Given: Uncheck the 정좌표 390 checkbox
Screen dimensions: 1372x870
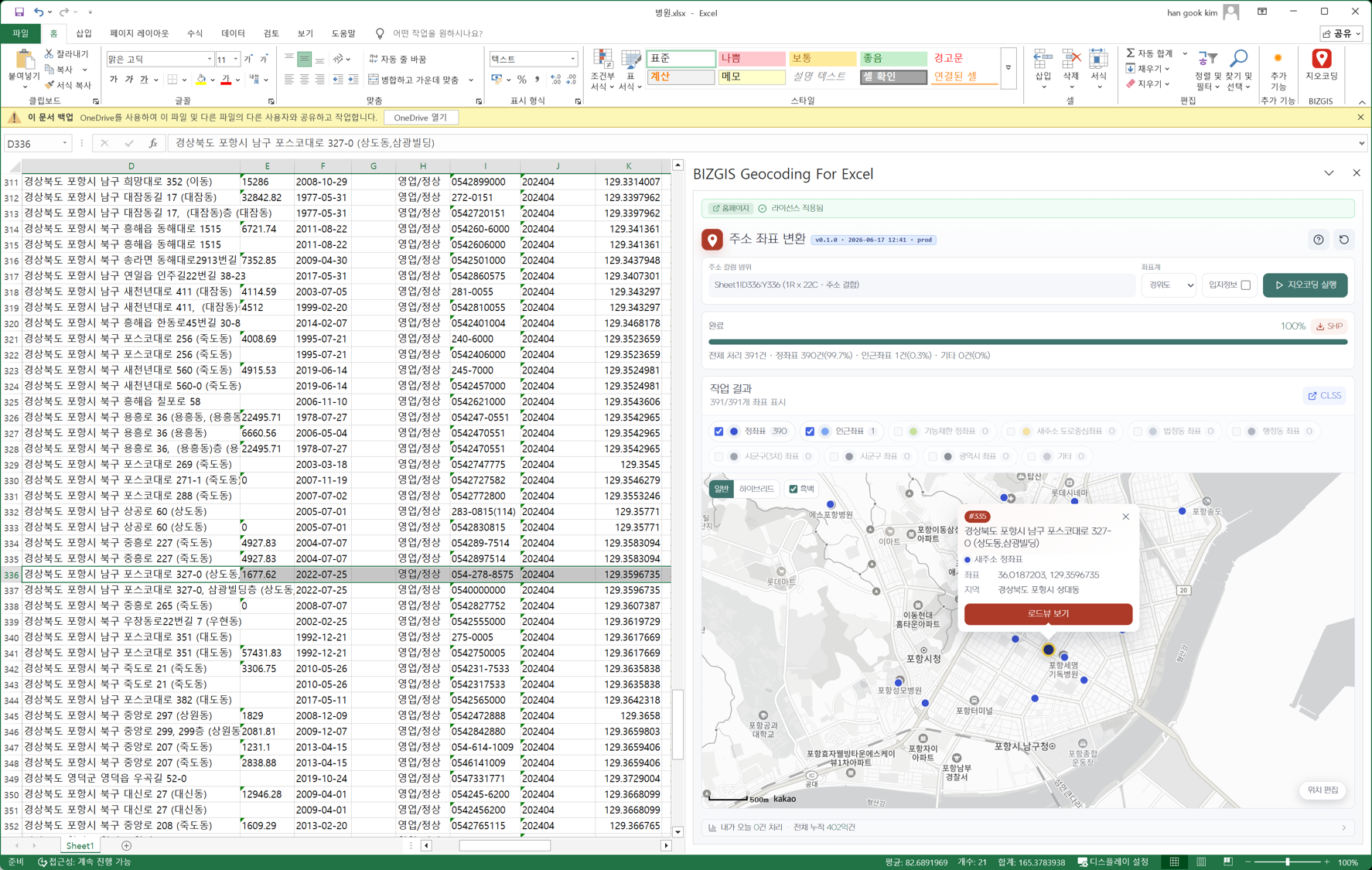Looking at the screenshot, I should 718,432.
